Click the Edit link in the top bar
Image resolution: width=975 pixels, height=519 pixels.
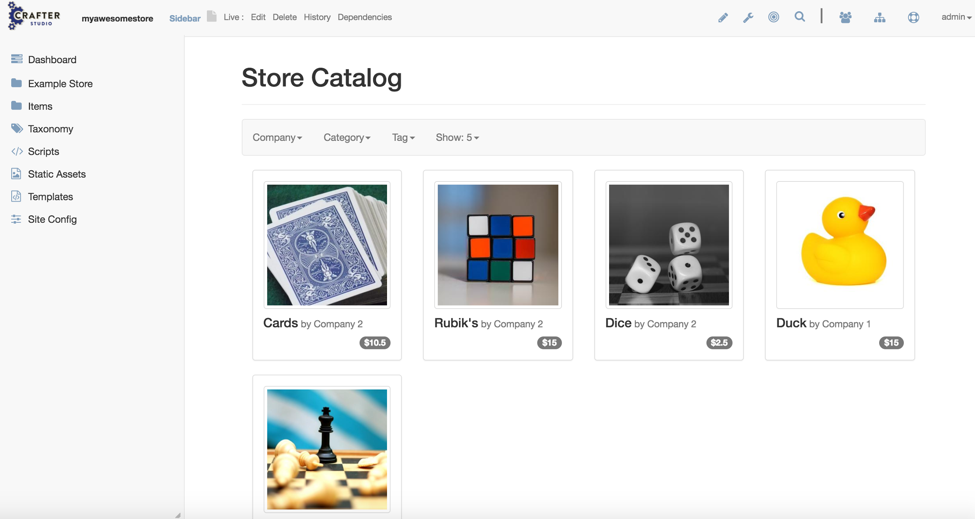tap(258, 17)
